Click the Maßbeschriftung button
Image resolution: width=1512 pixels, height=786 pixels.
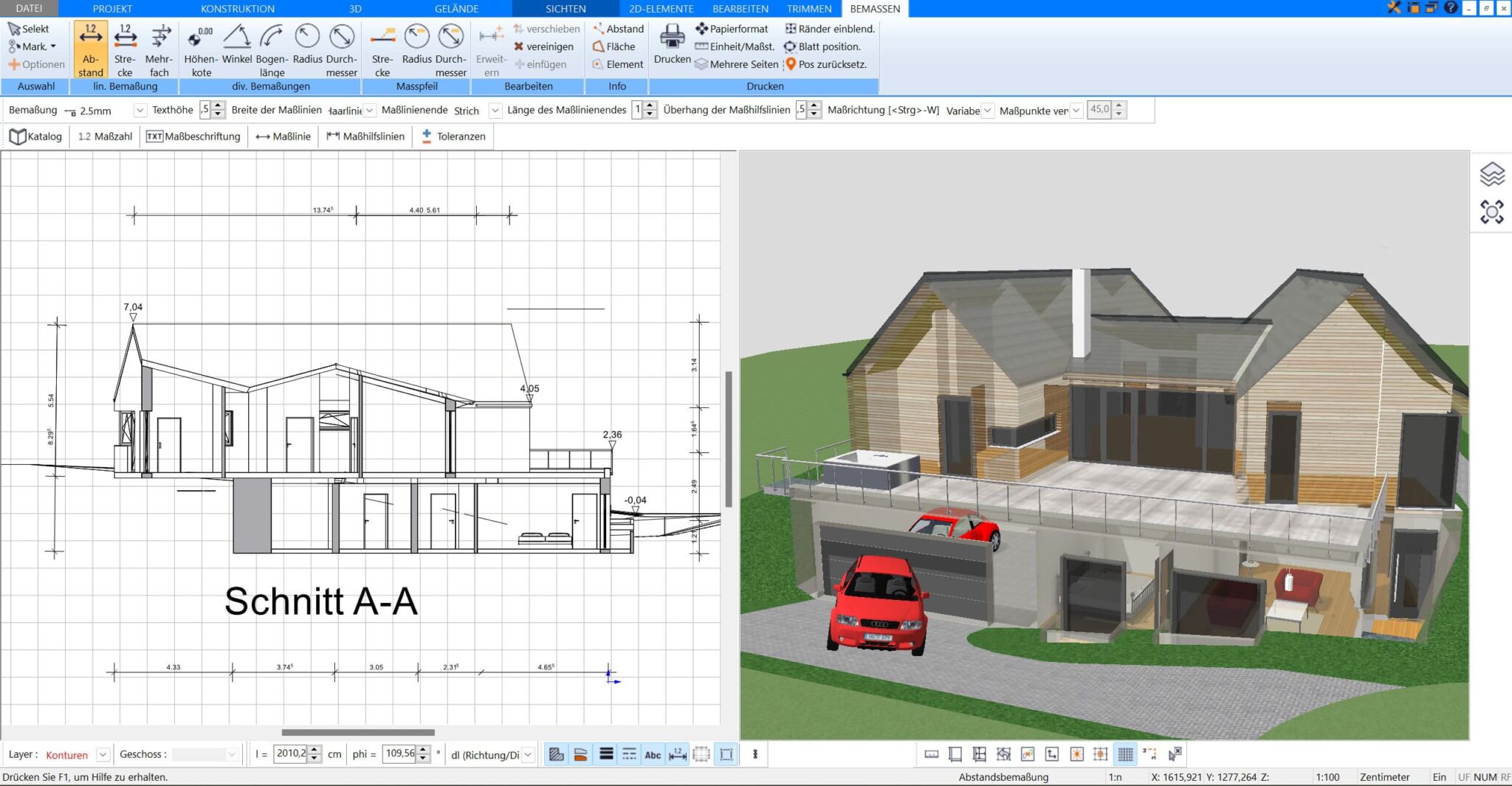[193, 136]
